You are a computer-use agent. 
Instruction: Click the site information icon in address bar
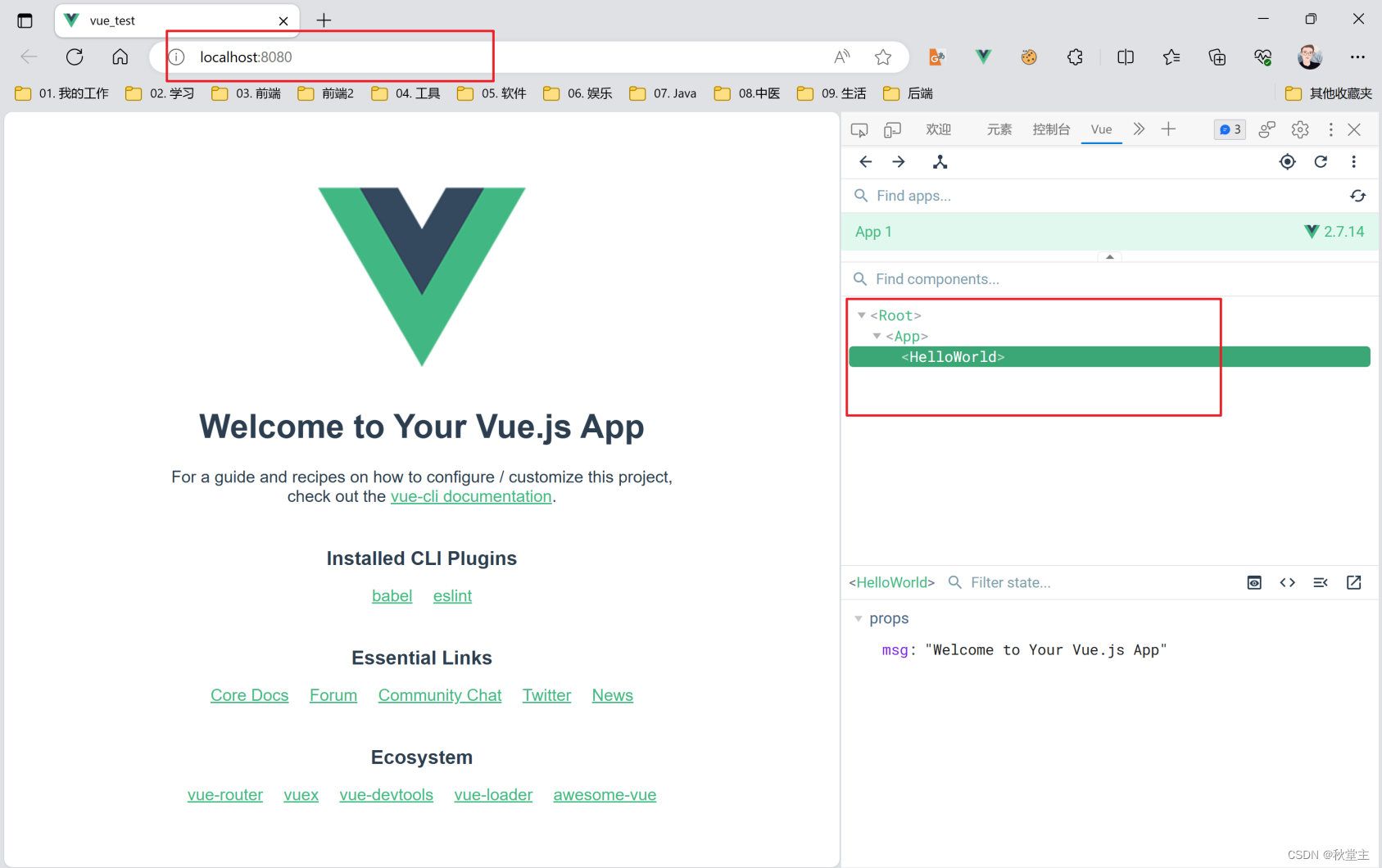pos(176,57)
